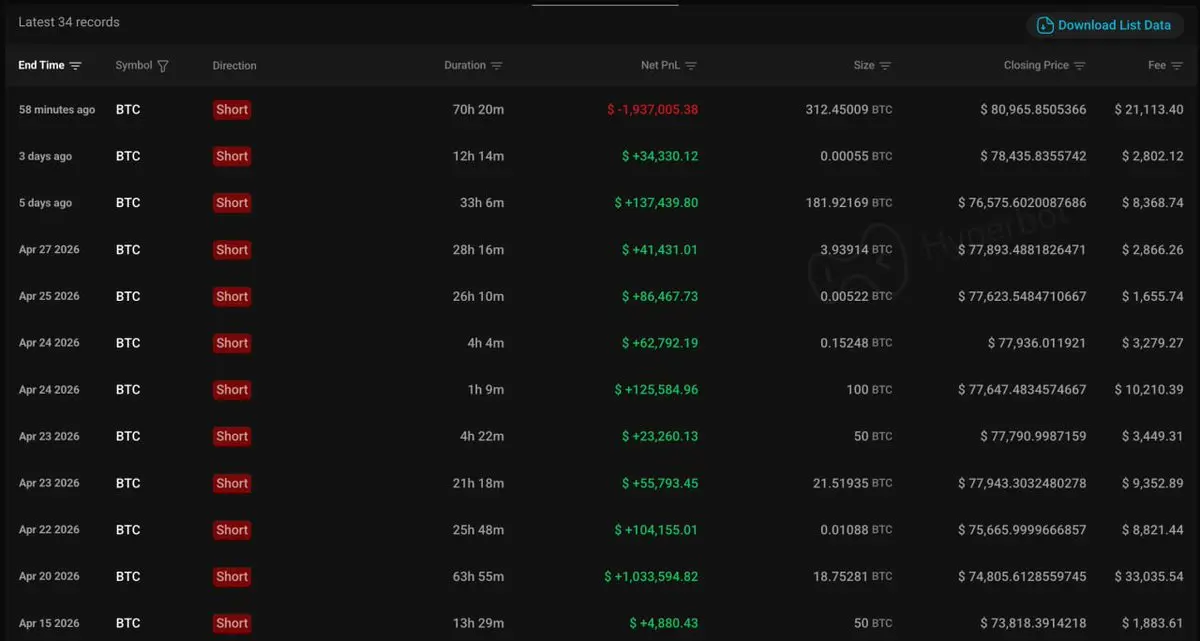1200x641 pixels.
Task: Select the Short badge in the 5 days ago row
Action: coord(232,203)
